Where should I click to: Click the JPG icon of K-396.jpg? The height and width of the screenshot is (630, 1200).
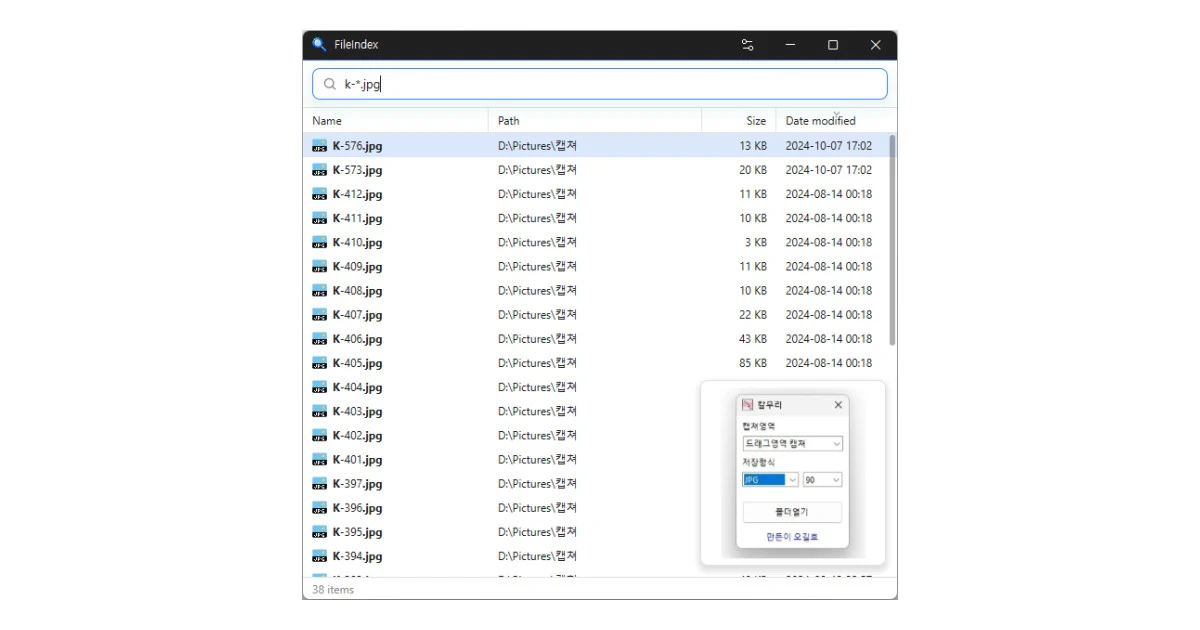coord(320,508)
